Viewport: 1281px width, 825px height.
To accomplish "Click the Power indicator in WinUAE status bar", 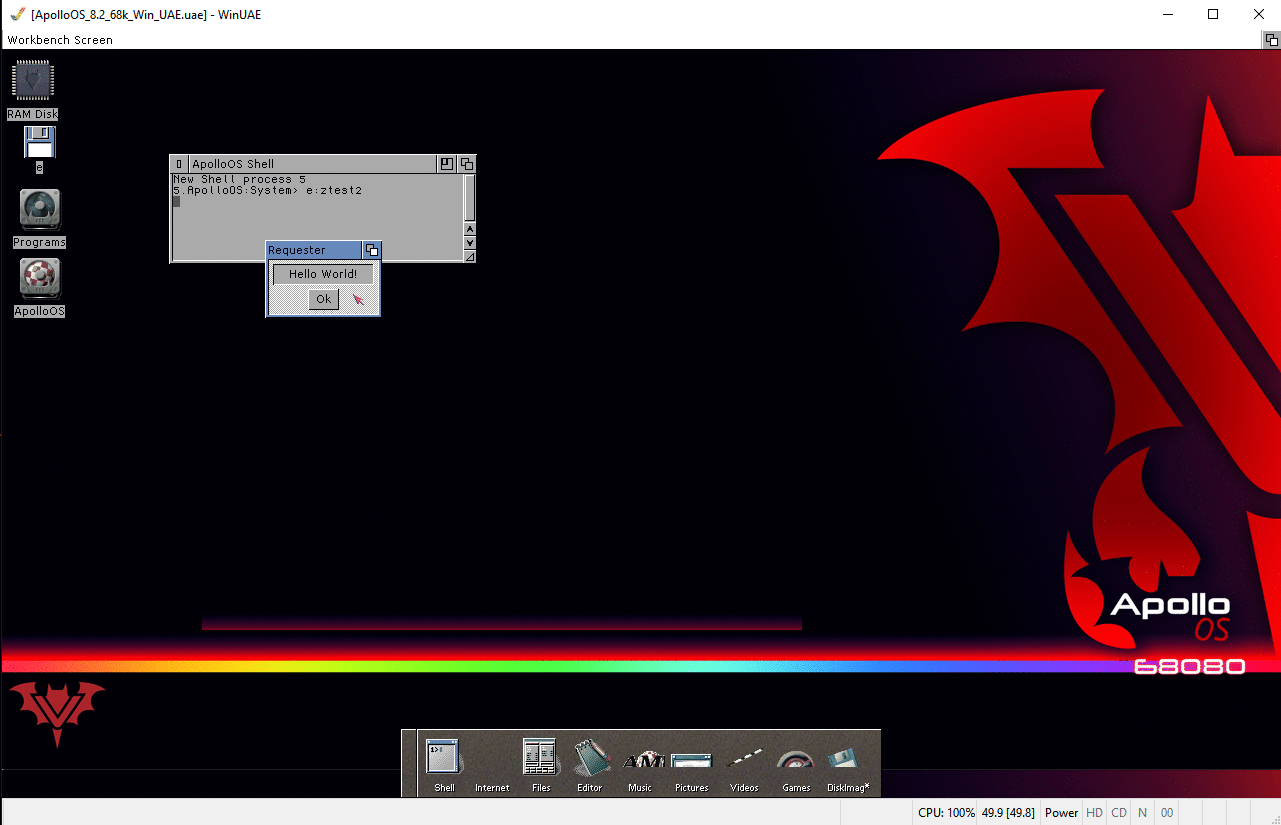I will [1061, 813].
